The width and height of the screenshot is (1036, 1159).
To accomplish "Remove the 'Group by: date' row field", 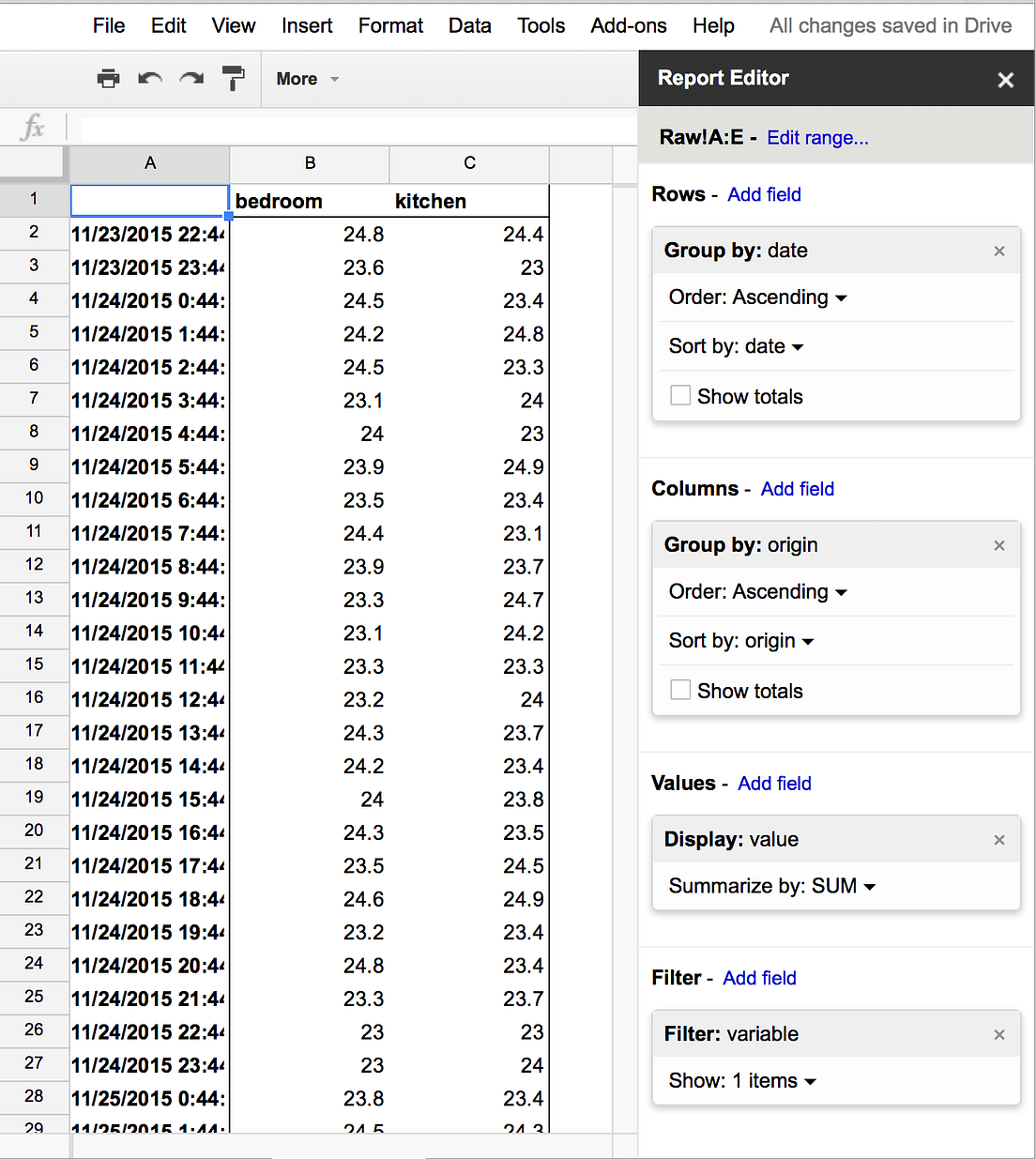I will [x=999, y=251].
